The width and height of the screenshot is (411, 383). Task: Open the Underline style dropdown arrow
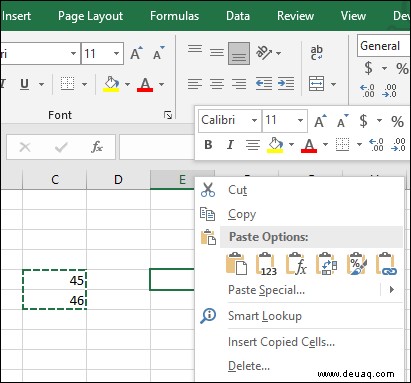(41, 84)
